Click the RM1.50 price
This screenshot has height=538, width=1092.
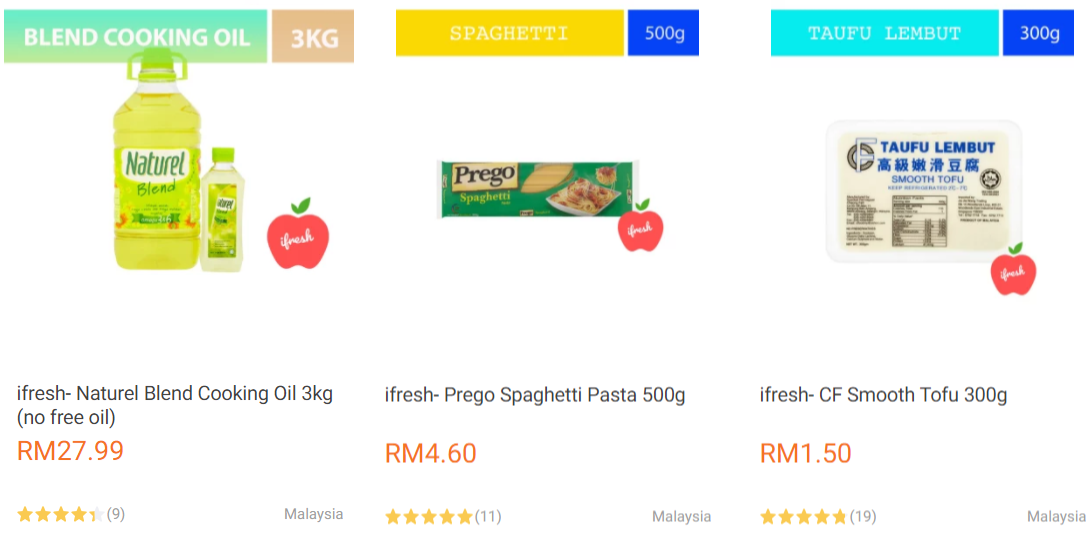(x=806, y=453)
